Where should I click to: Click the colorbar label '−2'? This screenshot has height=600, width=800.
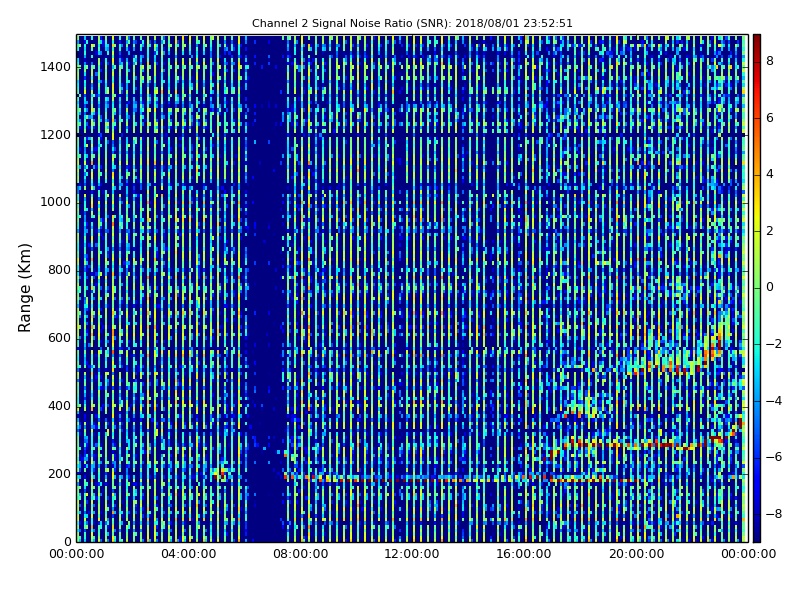(774, 344)
